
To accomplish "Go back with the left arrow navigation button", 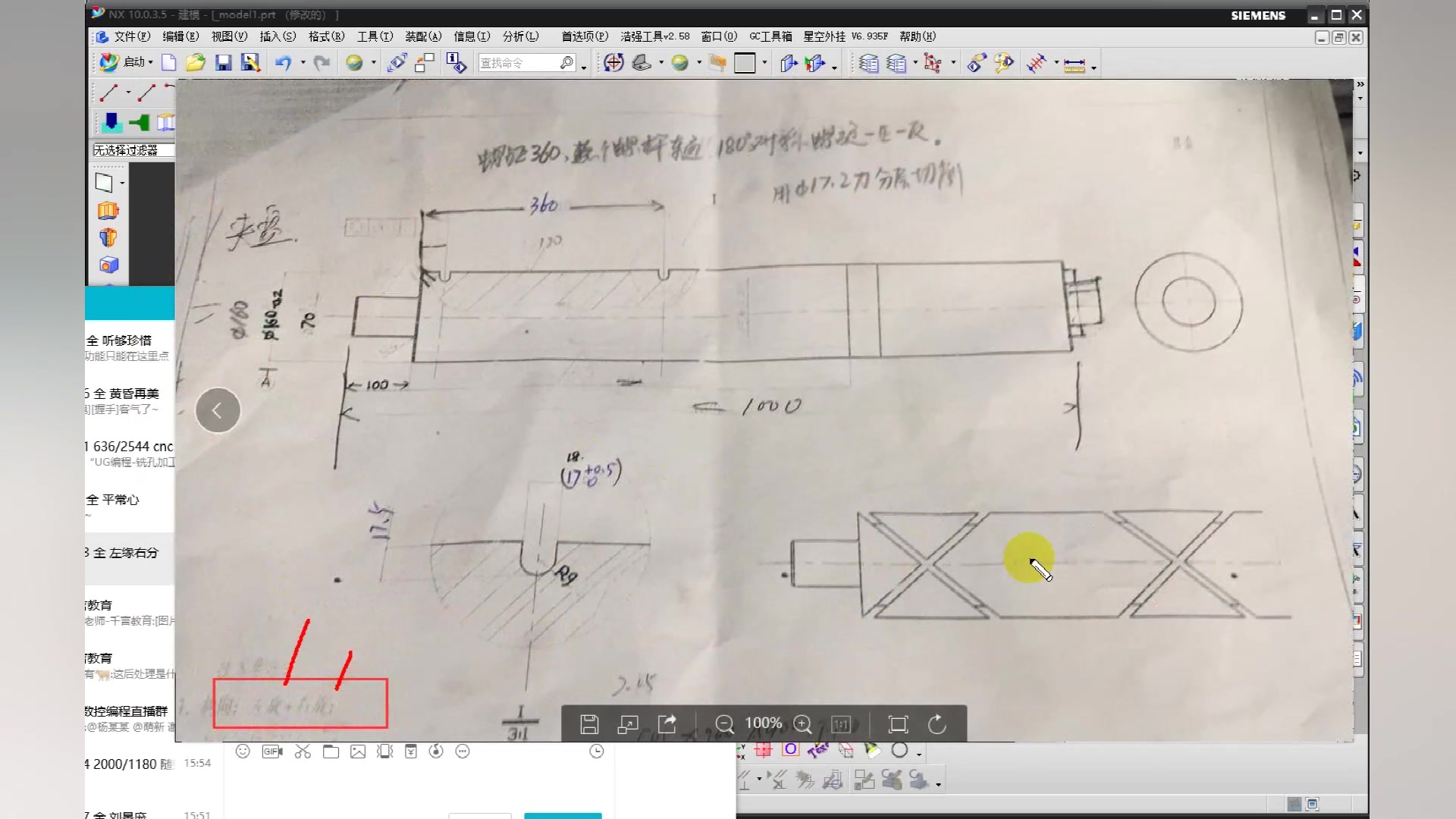I will (x=218, y=409).
